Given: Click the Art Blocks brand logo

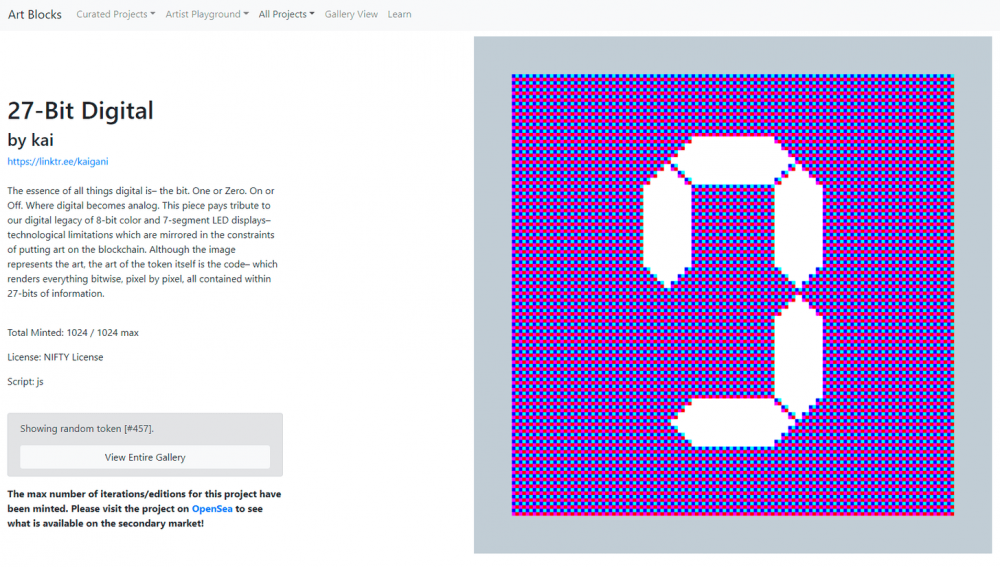Looking at the screenshot, I should tap(35, 14).
